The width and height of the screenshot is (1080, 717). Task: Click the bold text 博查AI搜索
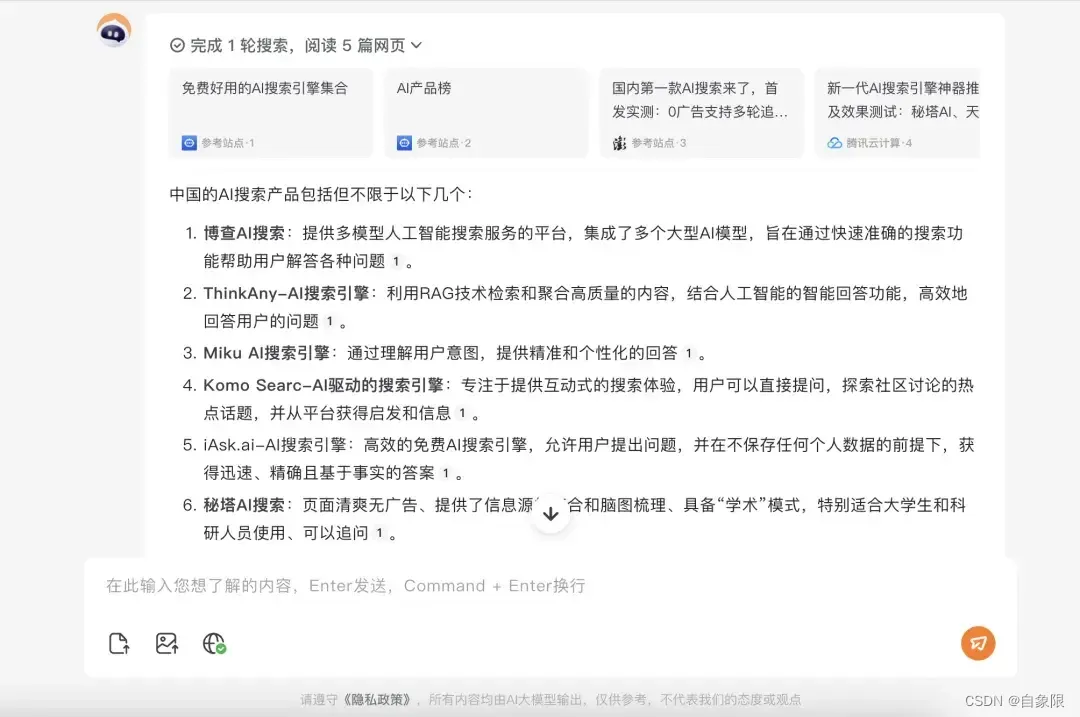coord(244,233)
